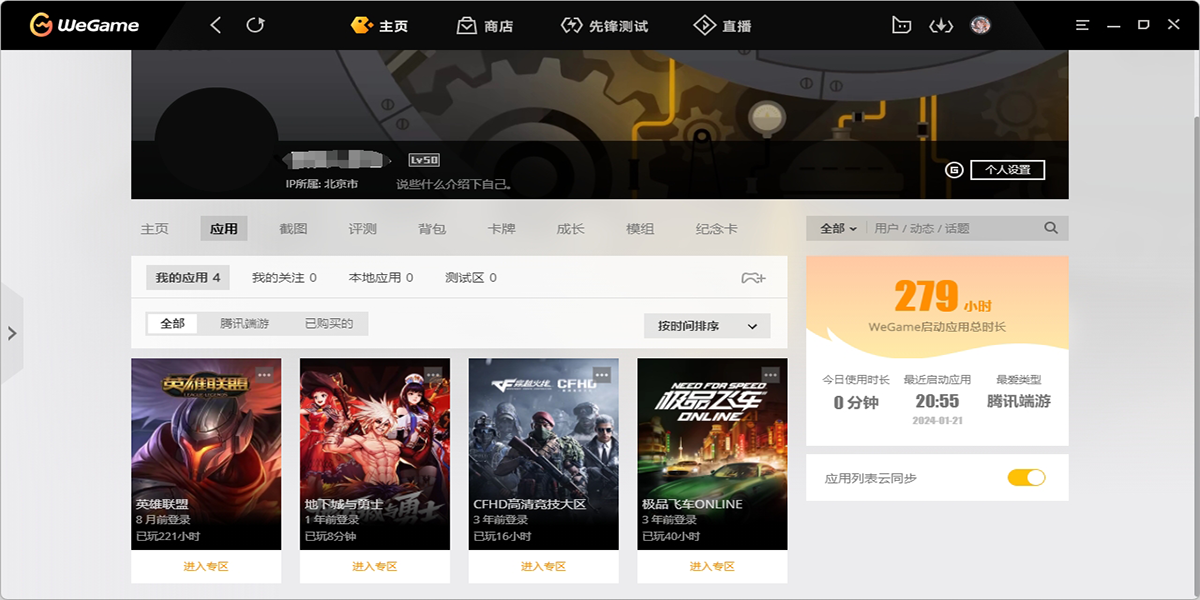Viewport: 1200px width, 600px height.
Task: Click the add-game gamepad icon
Action: click(x=753, y=278)
